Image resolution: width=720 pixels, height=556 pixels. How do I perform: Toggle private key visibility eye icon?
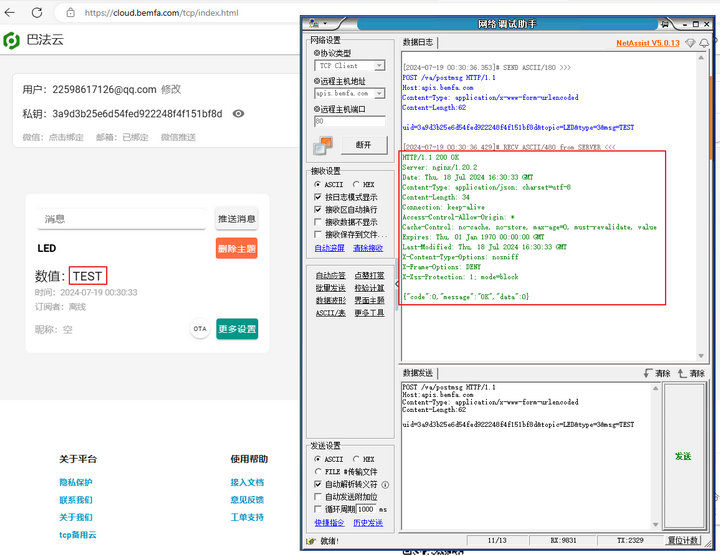[x=238, y=114]
